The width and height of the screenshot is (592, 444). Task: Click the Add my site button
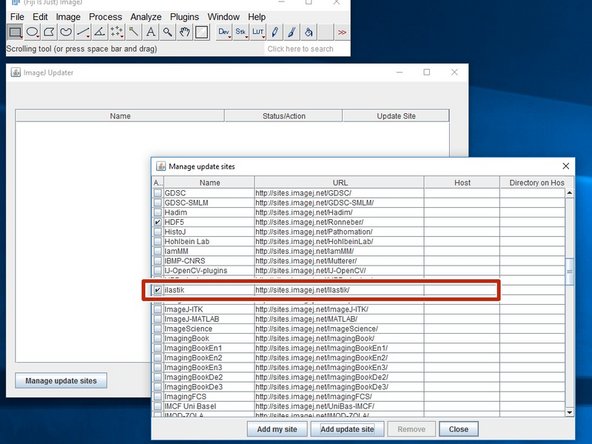point(277,429)
